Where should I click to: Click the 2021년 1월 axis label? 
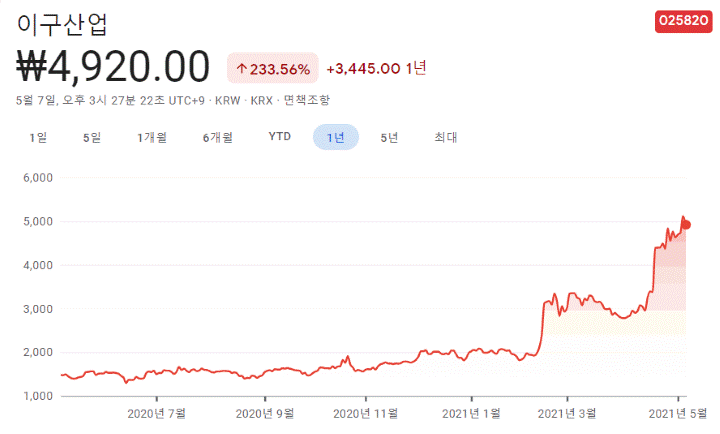pyautogui.click(x=472, y=413)
